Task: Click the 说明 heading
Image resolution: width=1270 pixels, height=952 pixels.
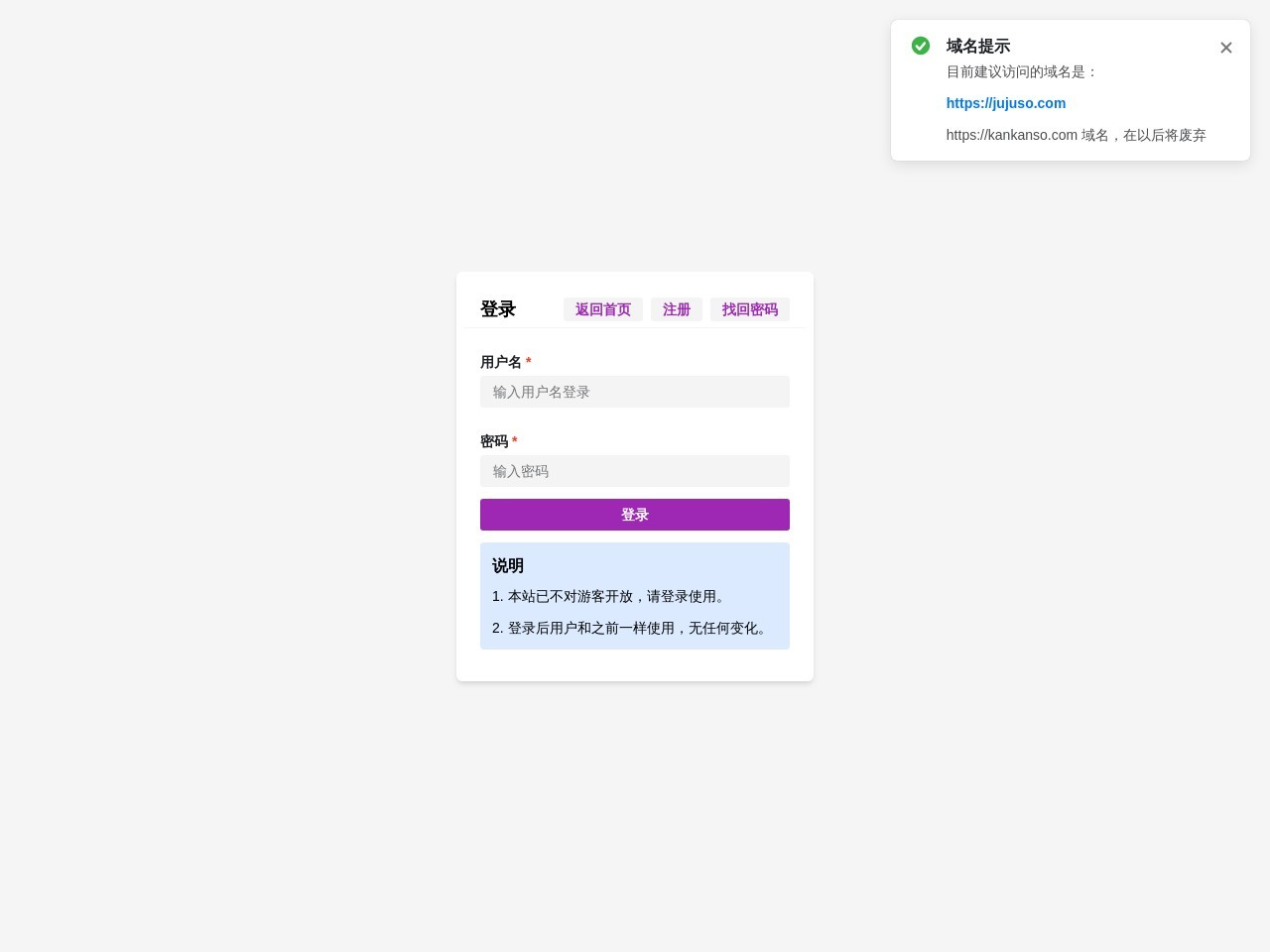Action: [x=508, y=565]
